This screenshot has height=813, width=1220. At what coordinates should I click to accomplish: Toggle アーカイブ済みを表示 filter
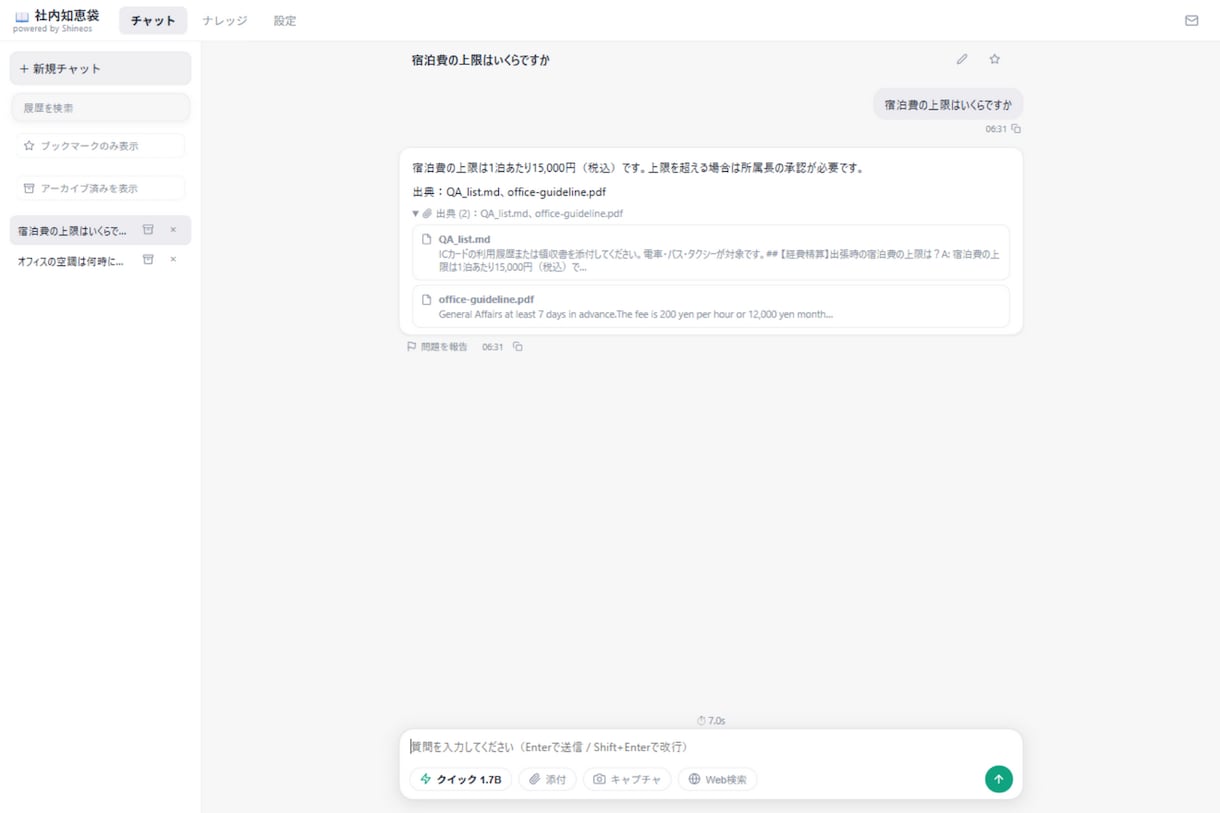coord(100,188)
